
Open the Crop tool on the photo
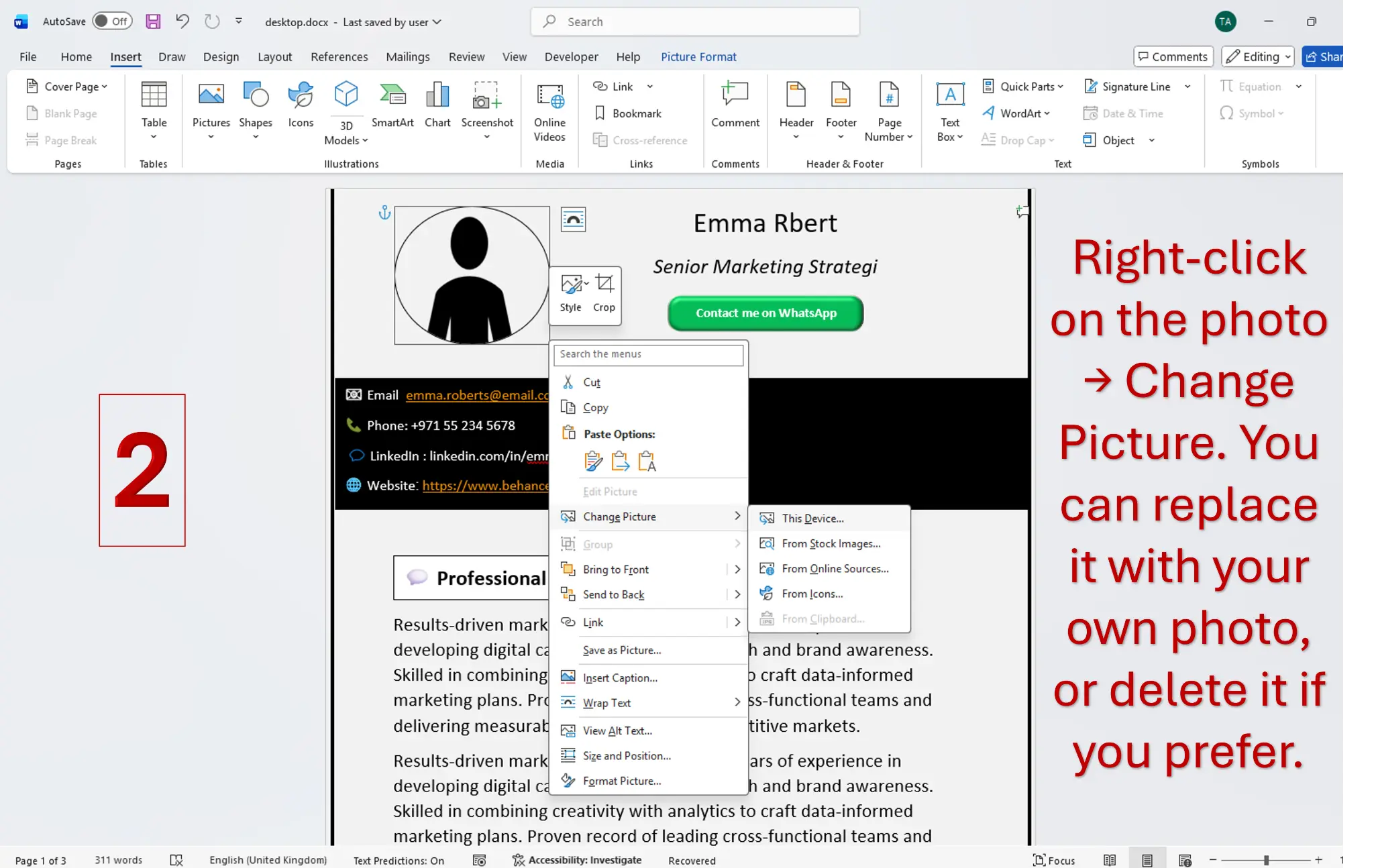tap(604, 292)
